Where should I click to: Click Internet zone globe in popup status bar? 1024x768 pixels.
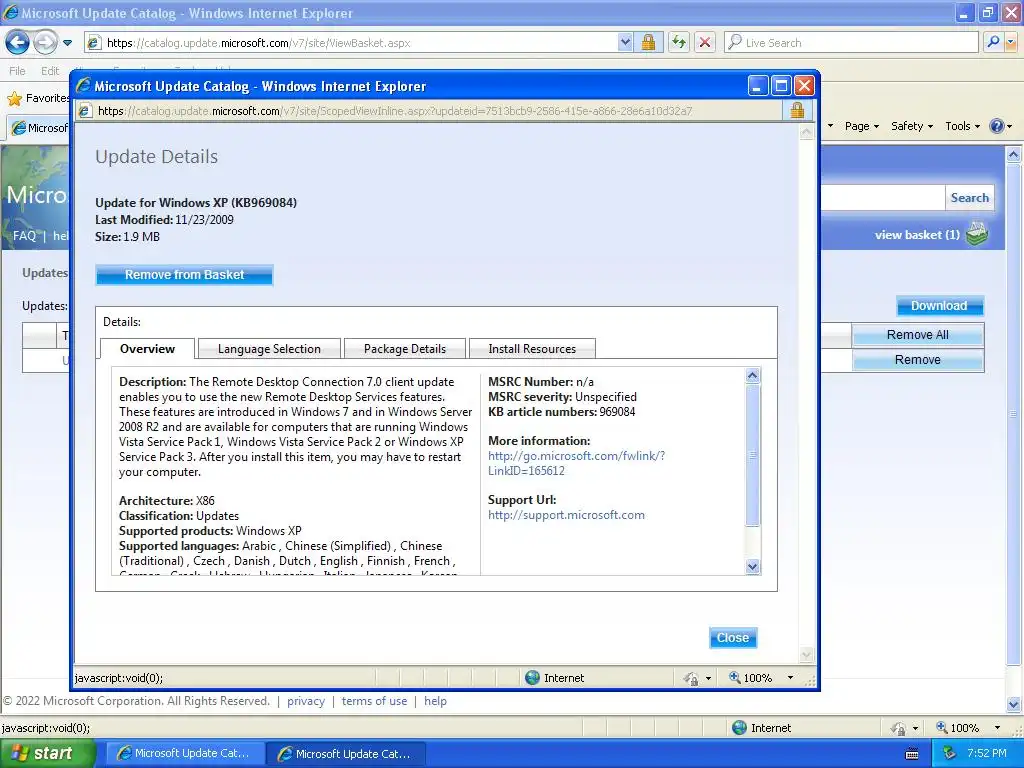[x=532, y=678]
